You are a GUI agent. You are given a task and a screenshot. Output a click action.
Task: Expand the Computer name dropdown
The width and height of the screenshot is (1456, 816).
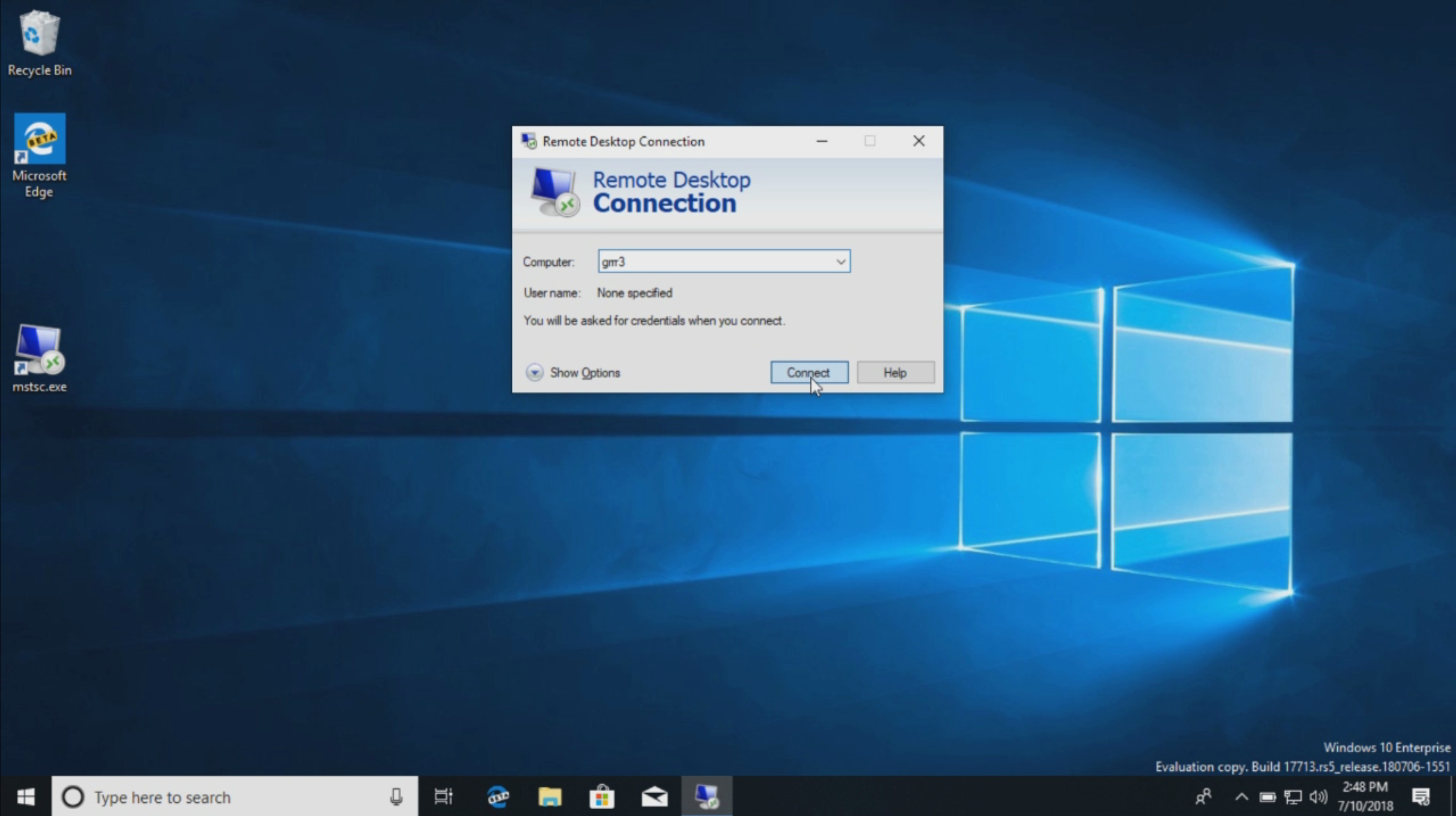[840, 261]
